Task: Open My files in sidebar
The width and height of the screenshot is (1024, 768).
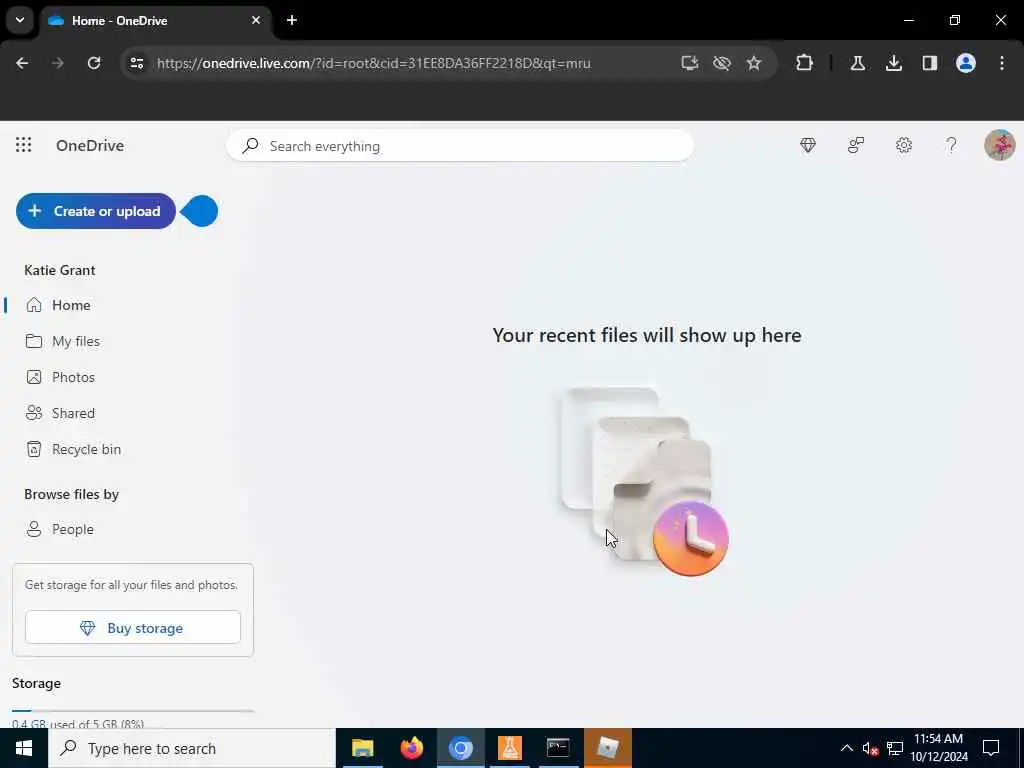Action: pyautogui.click(x=63, y=341)
